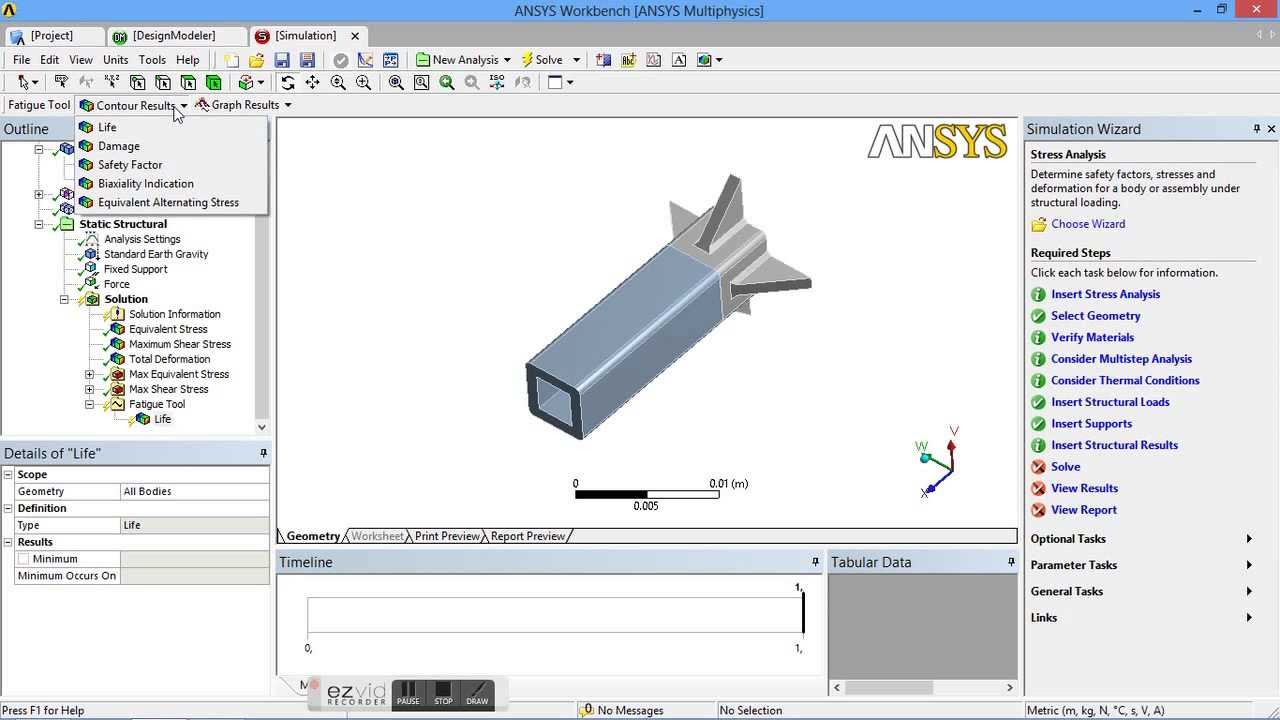Pin the Details of Life panel
Viewport: 1280px width, 720px height.
coord(263,453)
